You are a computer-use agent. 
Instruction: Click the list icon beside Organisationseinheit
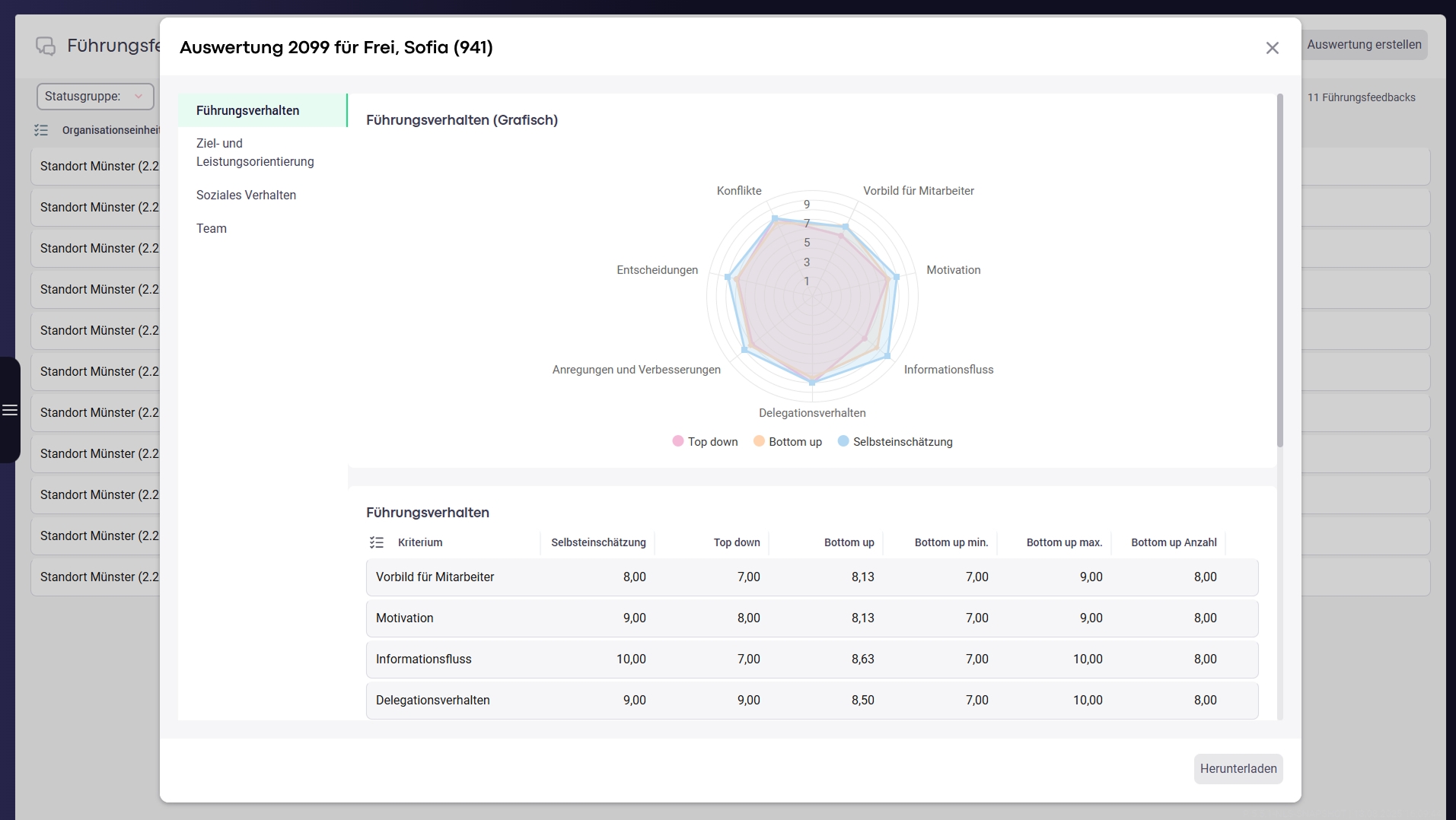click(41, 130)
